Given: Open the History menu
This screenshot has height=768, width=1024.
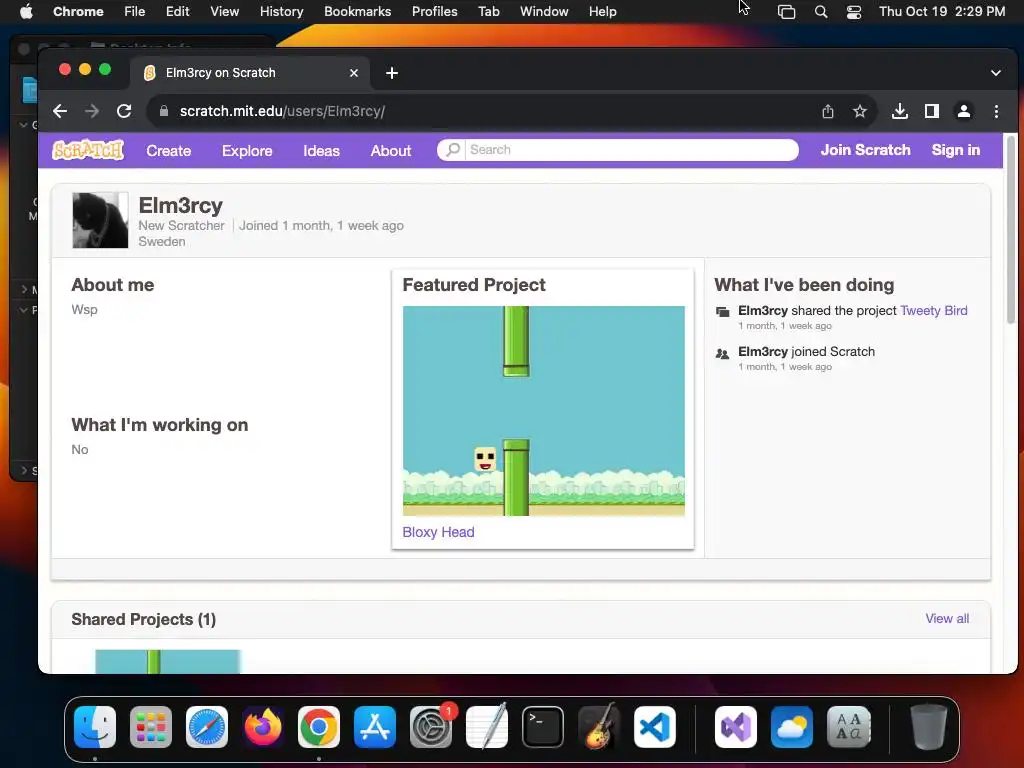Looking at the screenshot, I should pyautogui.click(x=281, y=12).
